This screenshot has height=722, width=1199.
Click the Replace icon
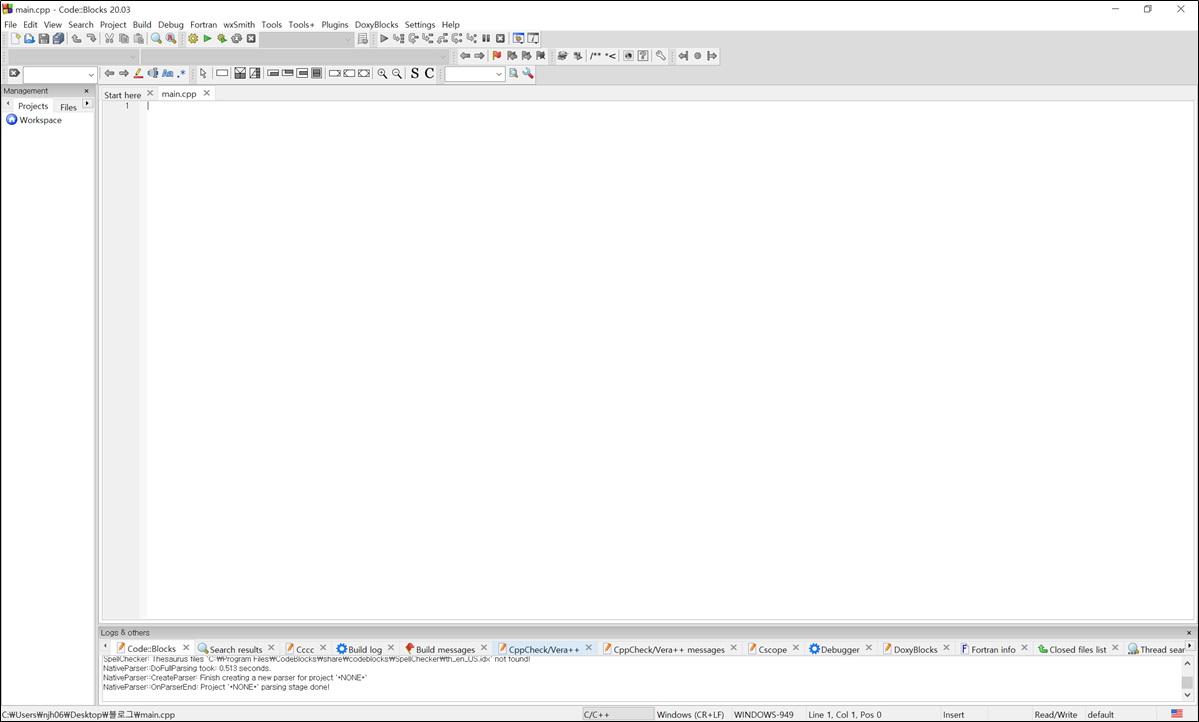pos(171,38)
